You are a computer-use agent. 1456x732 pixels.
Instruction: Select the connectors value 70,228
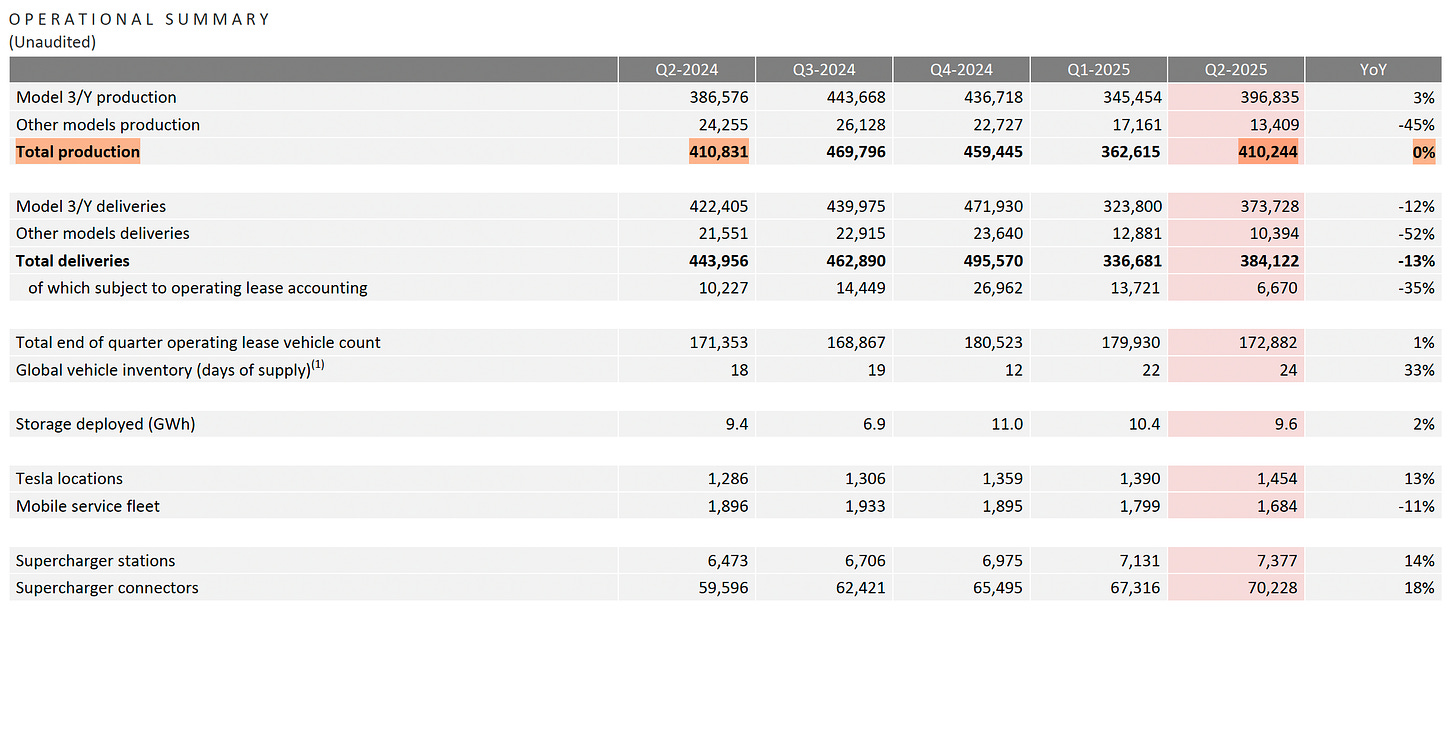pyautogui.click(x=1273, y=588)
